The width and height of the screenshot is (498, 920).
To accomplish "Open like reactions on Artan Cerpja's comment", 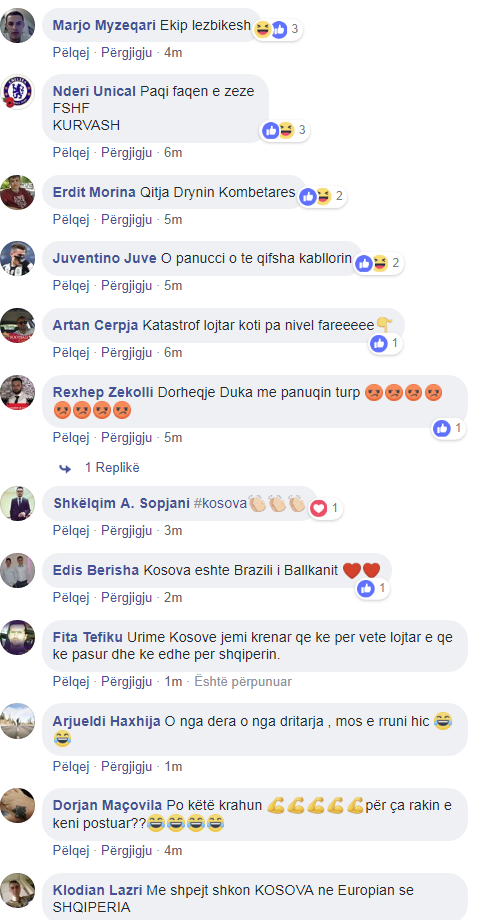I will pos(387,343).
